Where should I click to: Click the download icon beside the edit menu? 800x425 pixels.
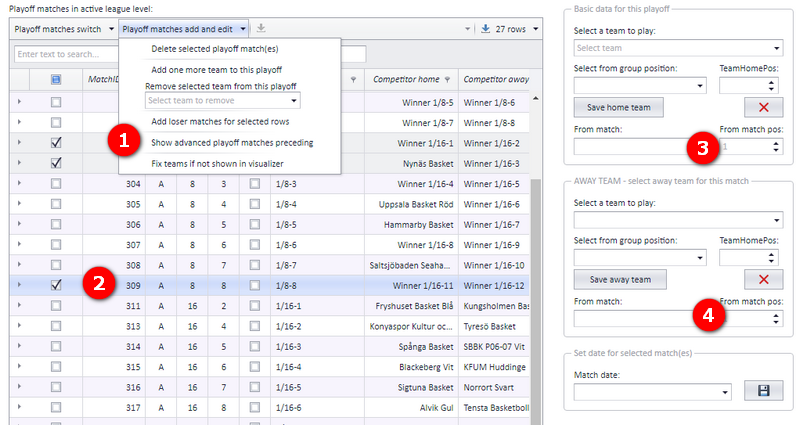click(x=261, y=29)
